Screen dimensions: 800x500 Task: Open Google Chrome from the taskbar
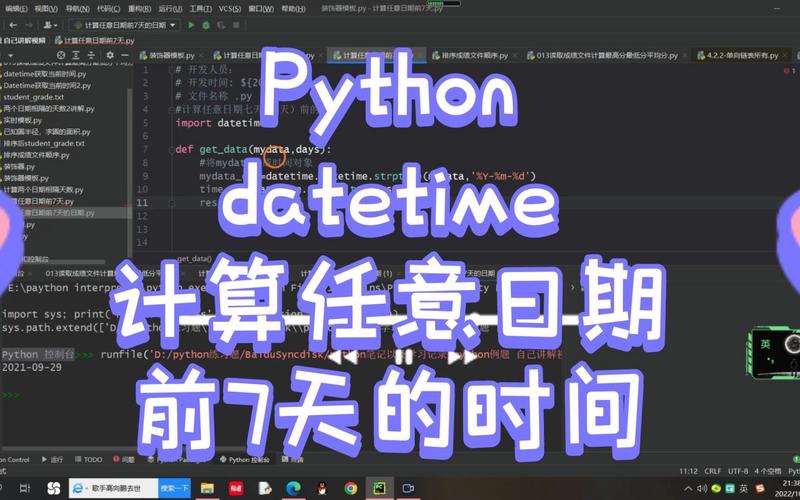[x=351, y=488]
